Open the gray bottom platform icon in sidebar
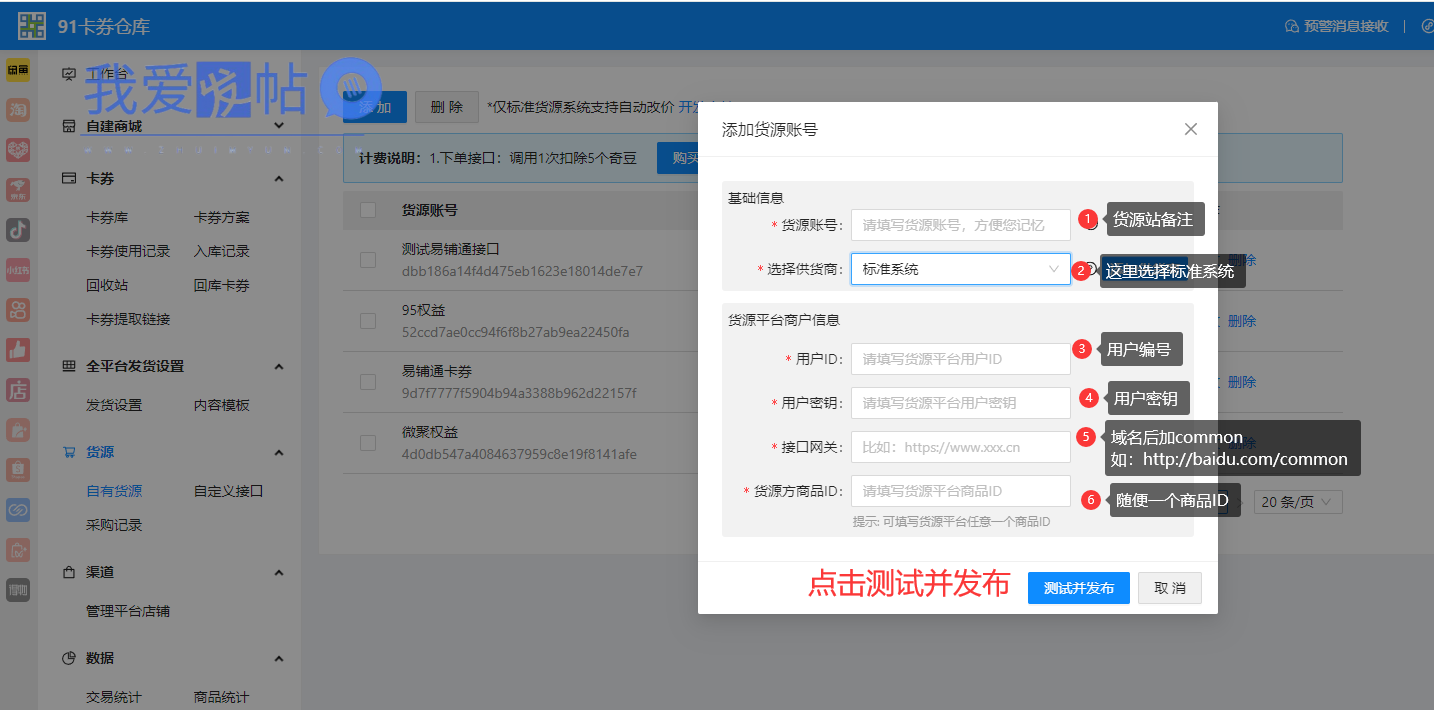 coord(18,590)
